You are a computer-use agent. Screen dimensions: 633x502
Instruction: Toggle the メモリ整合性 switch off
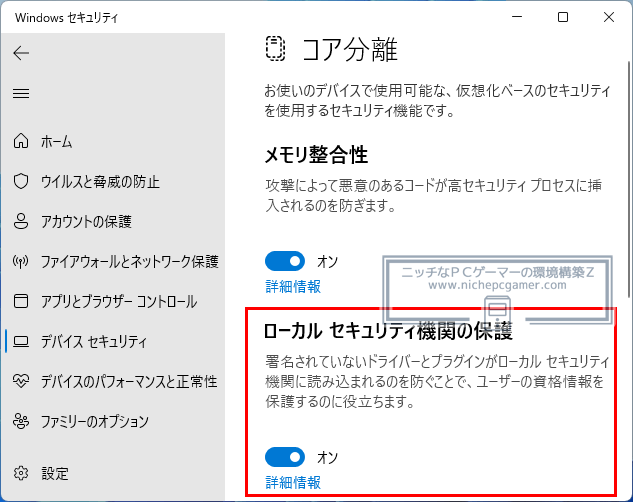pos(285,261)
